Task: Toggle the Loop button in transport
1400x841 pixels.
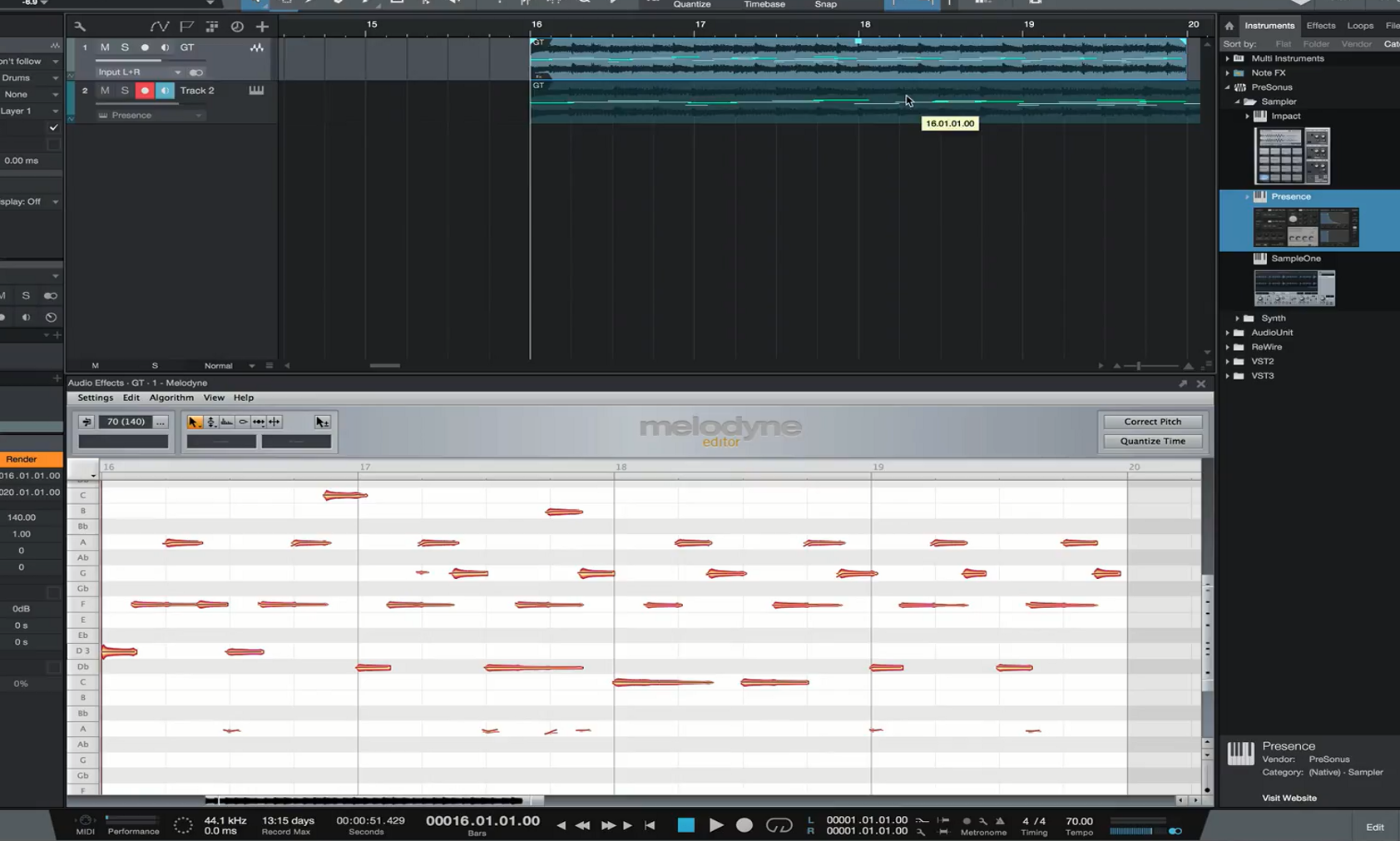Action: tap(779, 825)
